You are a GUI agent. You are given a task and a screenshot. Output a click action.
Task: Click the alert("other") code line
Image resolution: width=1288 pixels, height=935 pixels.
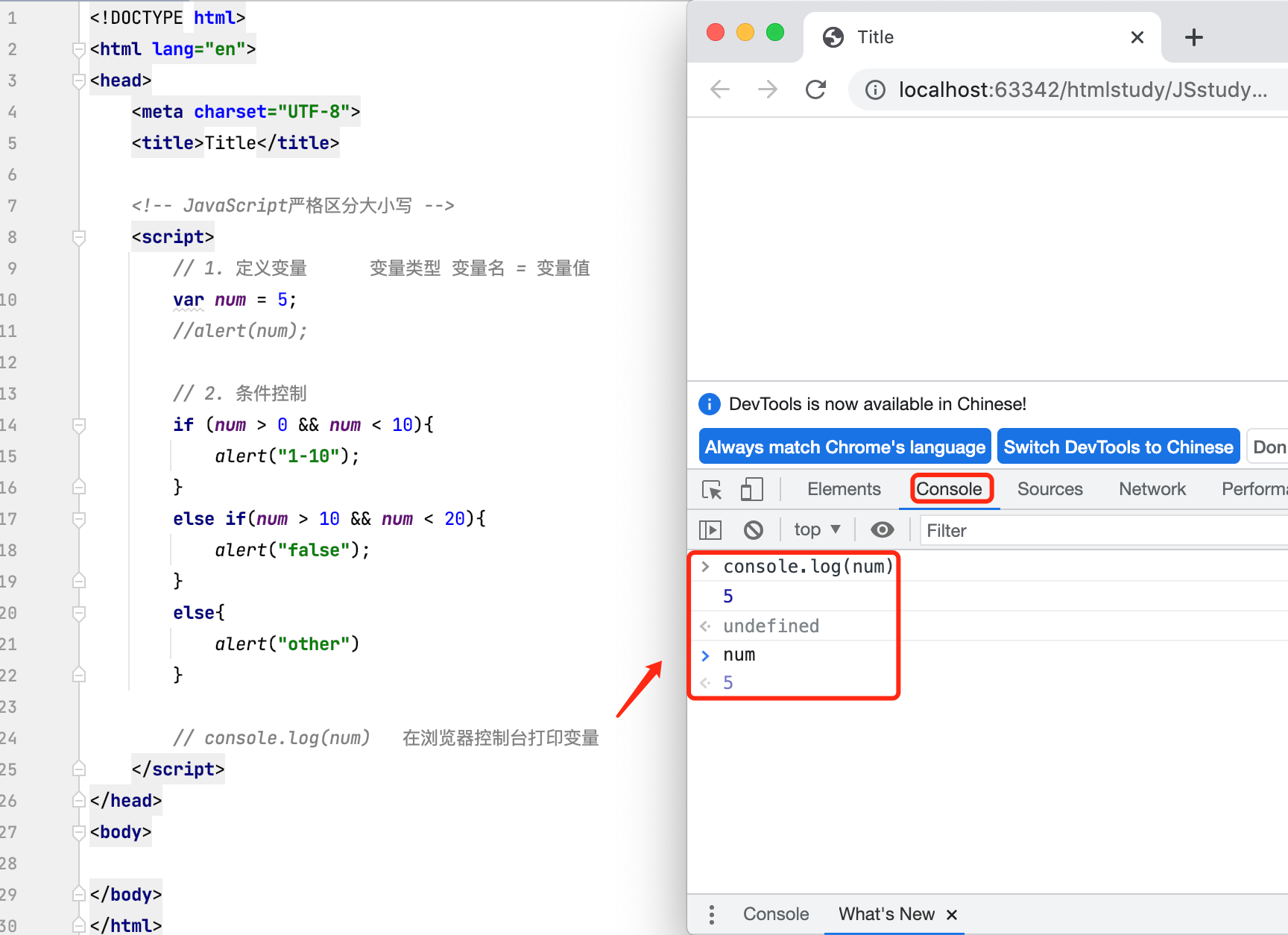click(x=287, y=644)
